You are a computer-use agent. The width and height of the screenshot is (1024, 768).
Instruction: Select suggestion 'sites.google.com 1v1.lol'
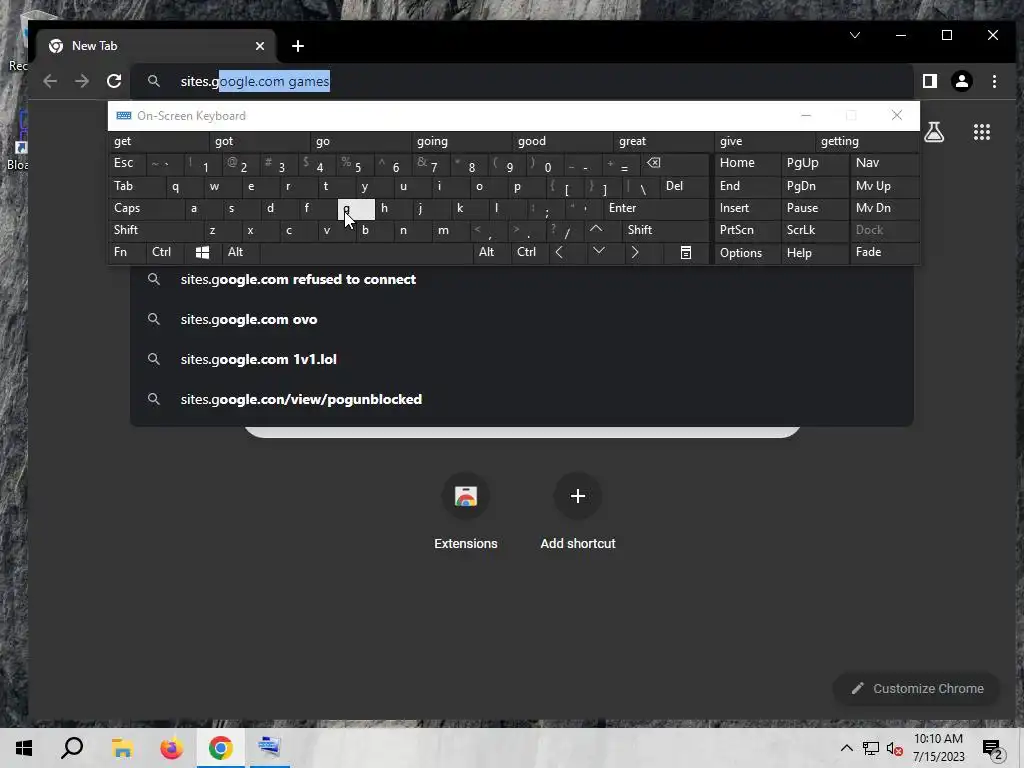[x=521, y=359]
